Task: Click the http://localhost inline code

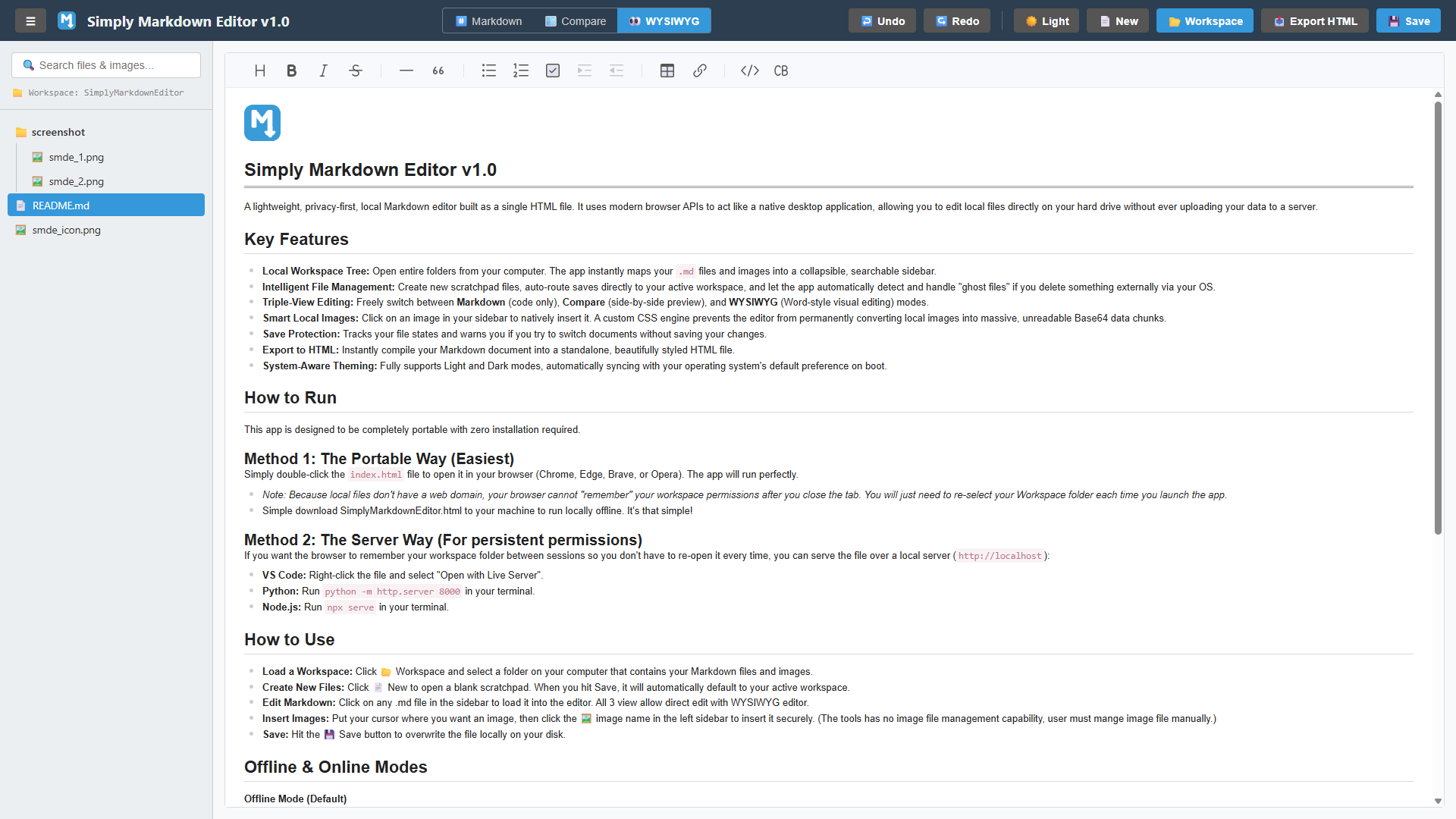Action: tap(1000, 556)
